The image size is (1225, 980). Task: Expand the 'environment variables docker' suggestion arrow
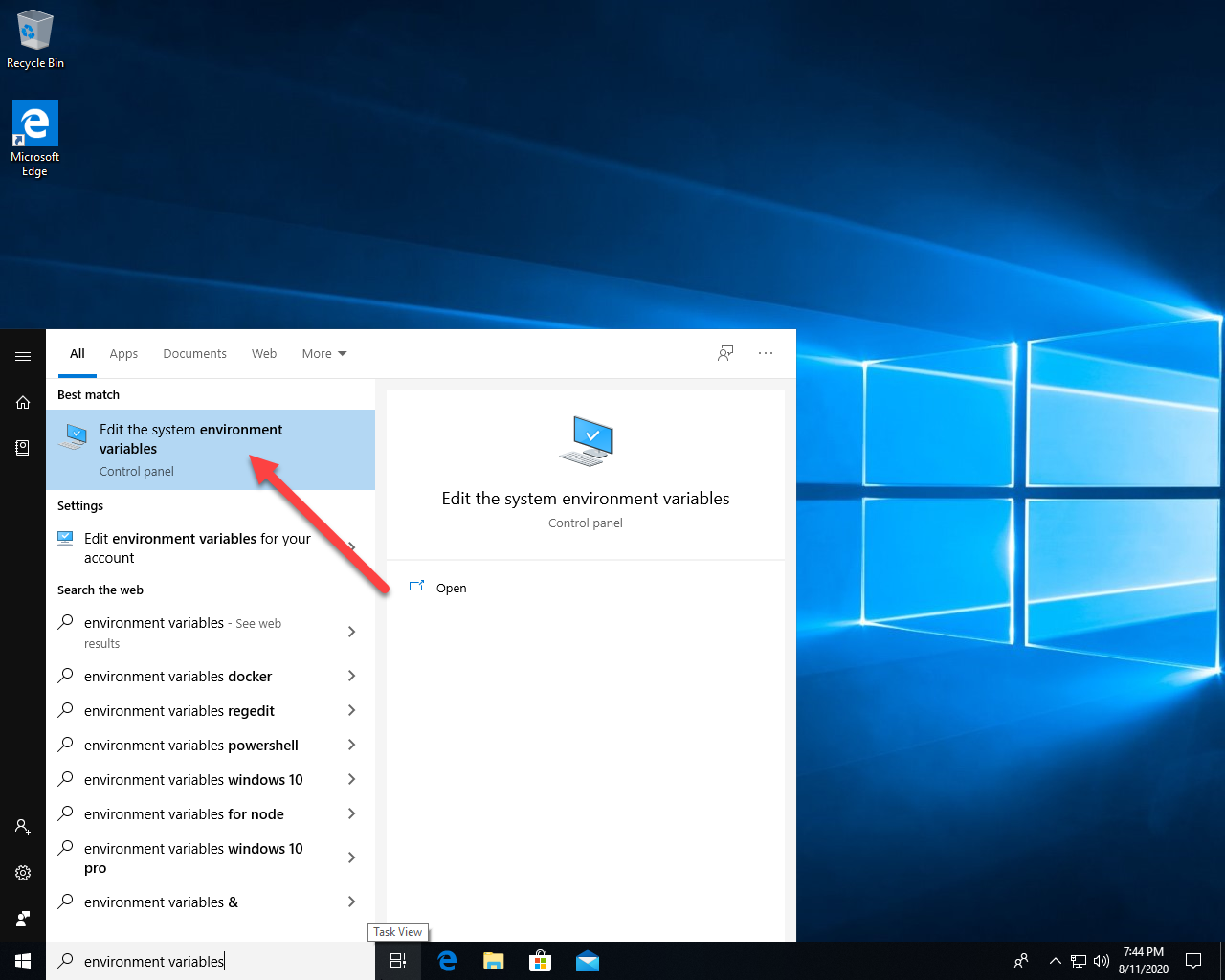(x=351, y=677)
